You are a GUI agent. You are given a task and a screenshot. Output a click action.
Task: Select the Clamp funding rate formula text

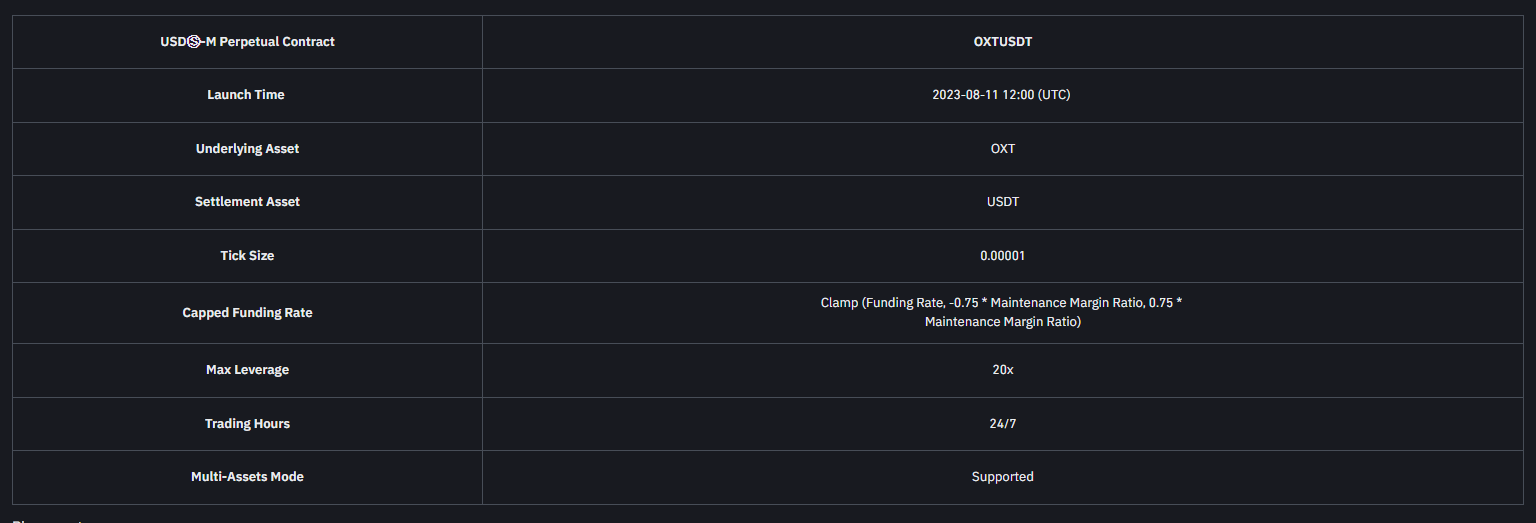coord(1002,312)
